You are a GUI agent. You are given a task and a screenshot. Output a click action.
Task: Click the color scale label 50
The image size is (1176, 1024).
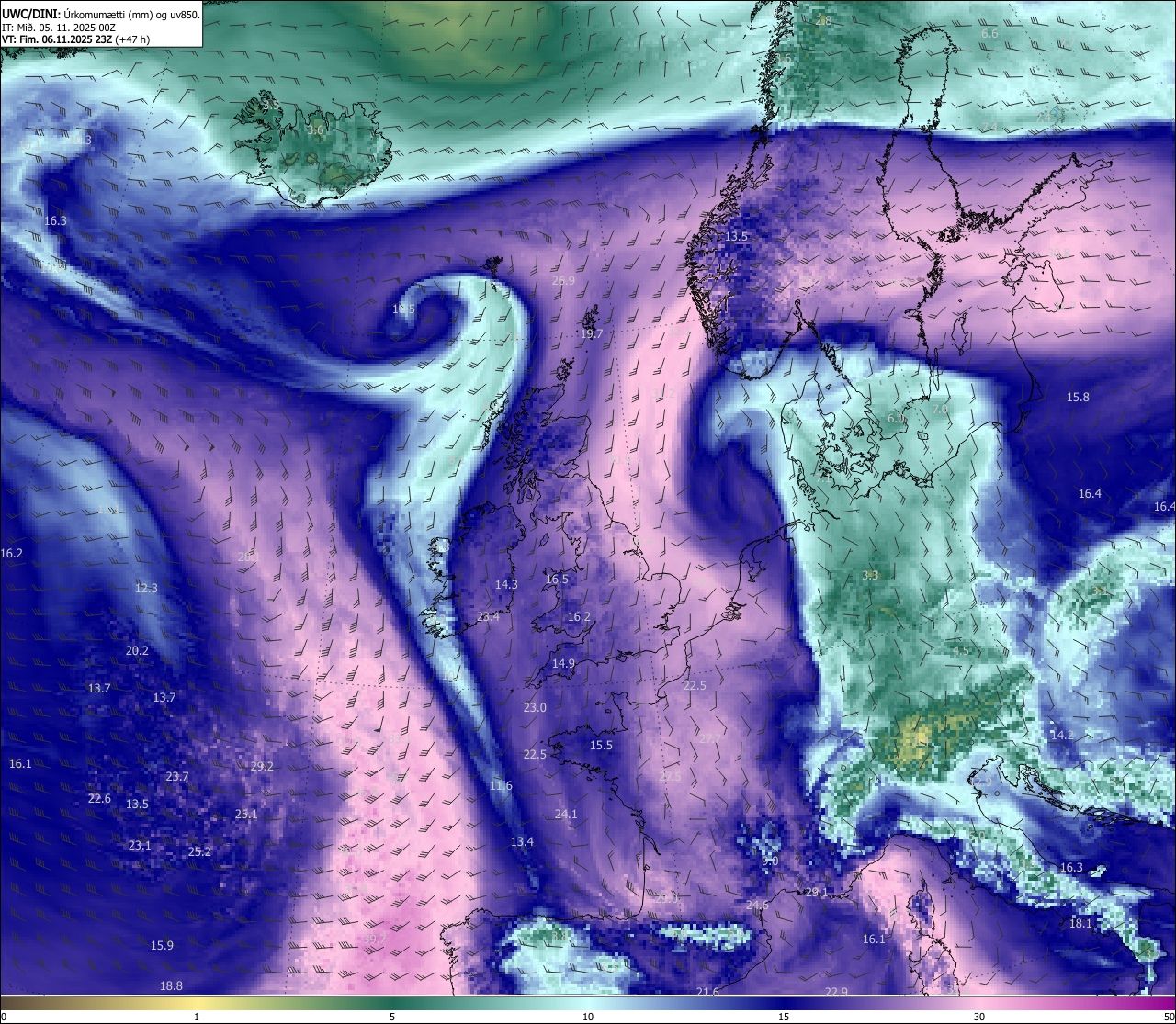pos(1169,1017)
